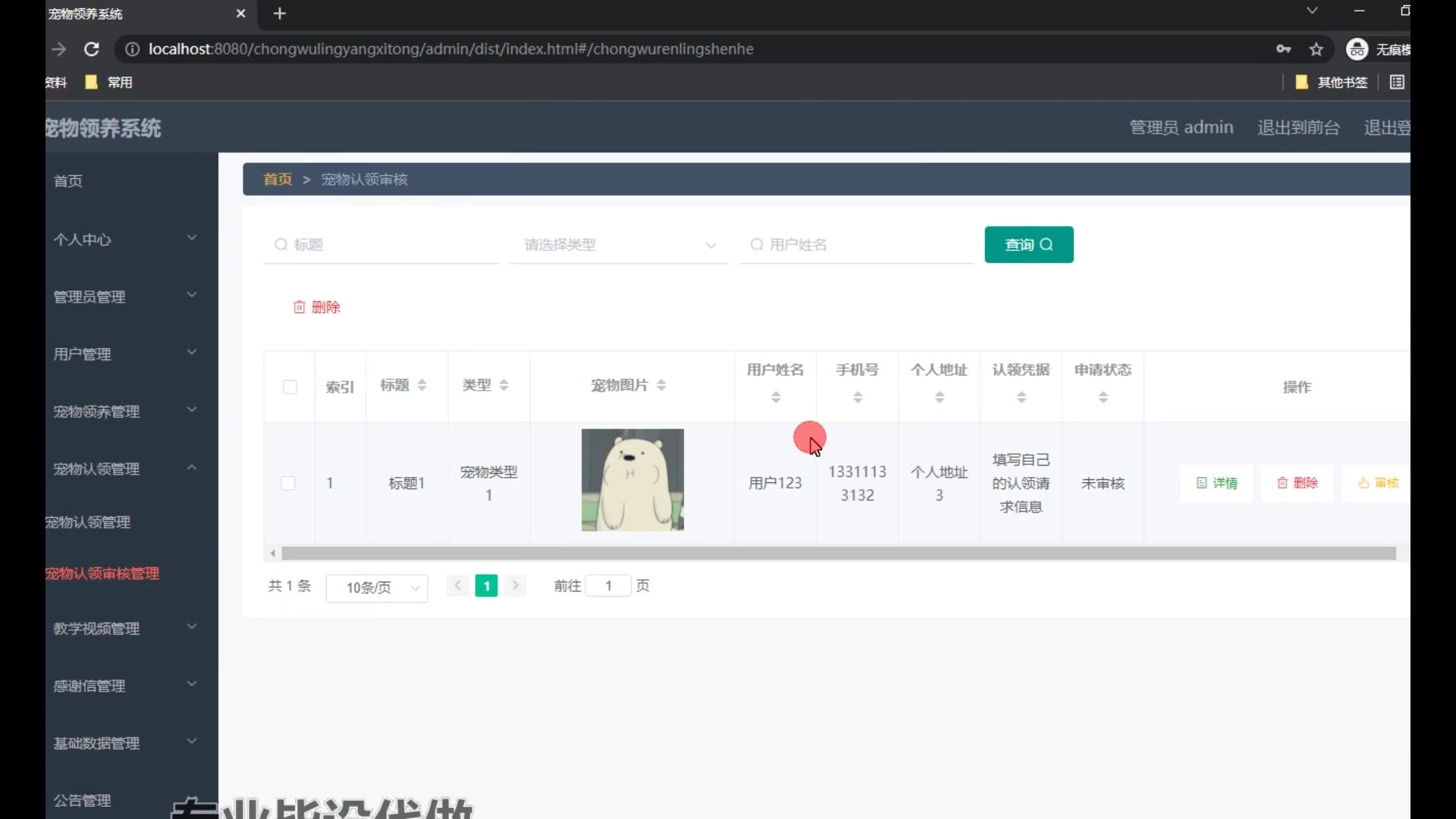Click the password key icon in address bar
This screenshot has width=1456, height=819.
point(1283,49)
